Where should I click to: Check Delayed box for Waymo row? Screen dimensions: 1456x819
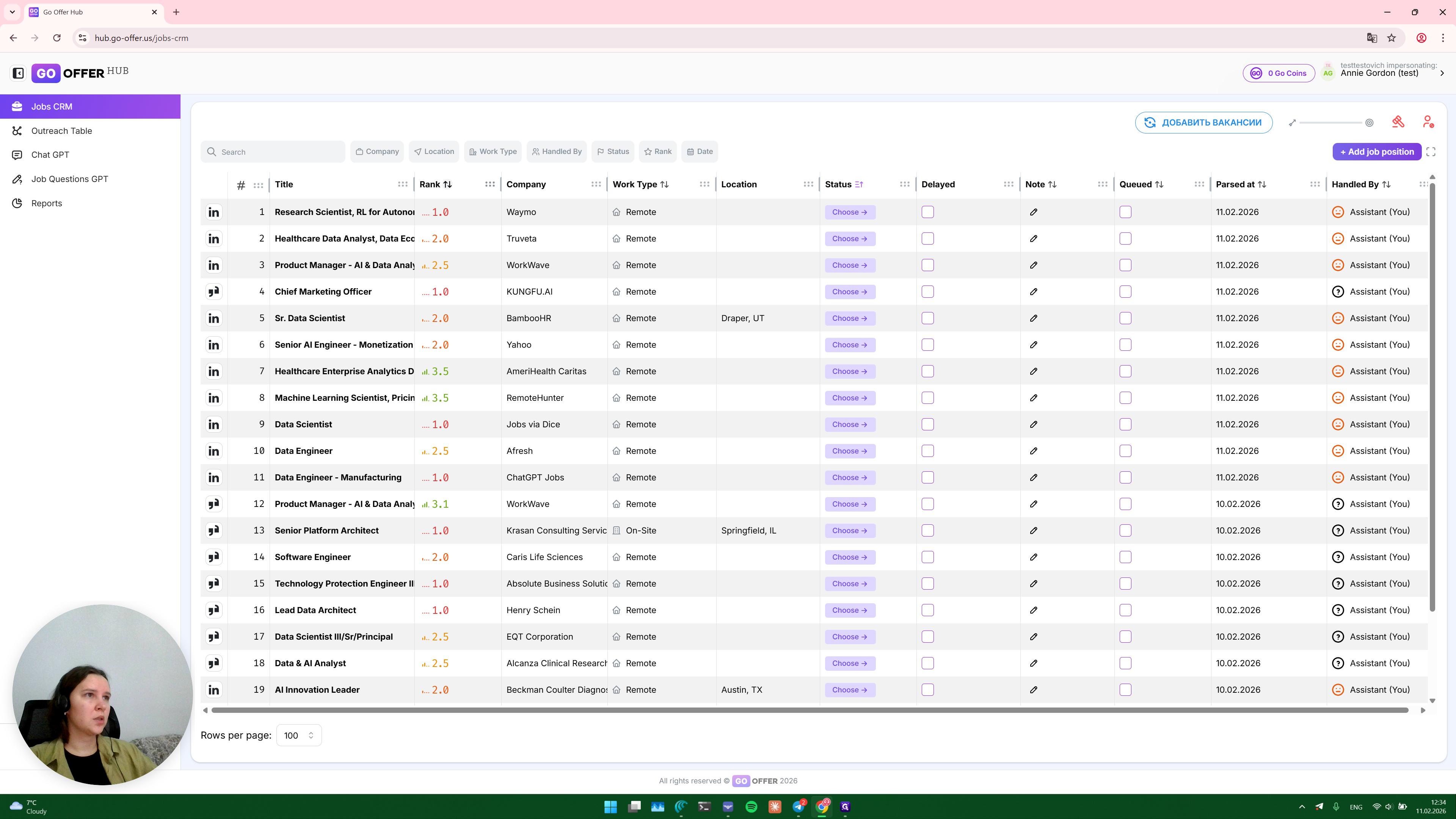click(927, 212)
